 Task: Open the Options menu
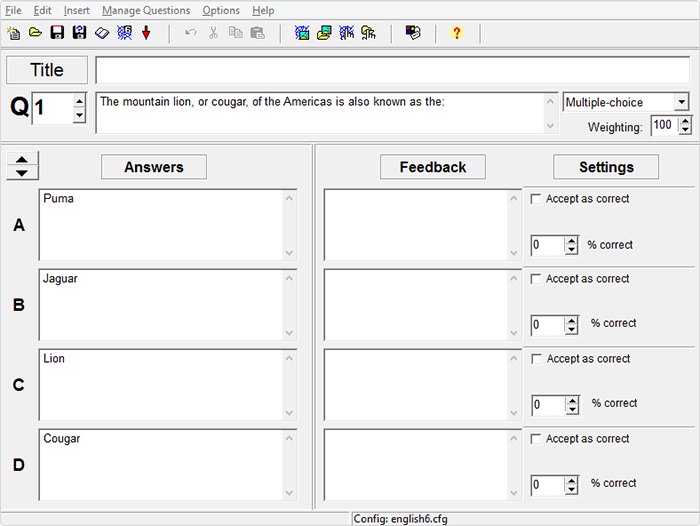221,10
